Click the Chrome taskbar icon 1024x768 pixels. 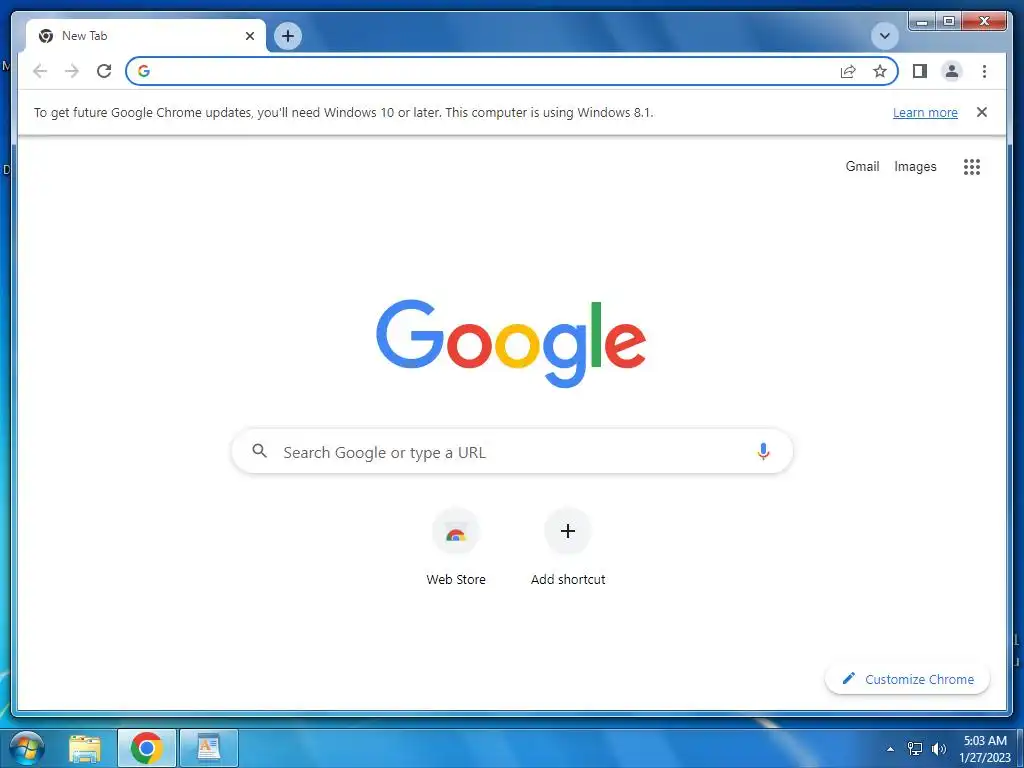146,748
